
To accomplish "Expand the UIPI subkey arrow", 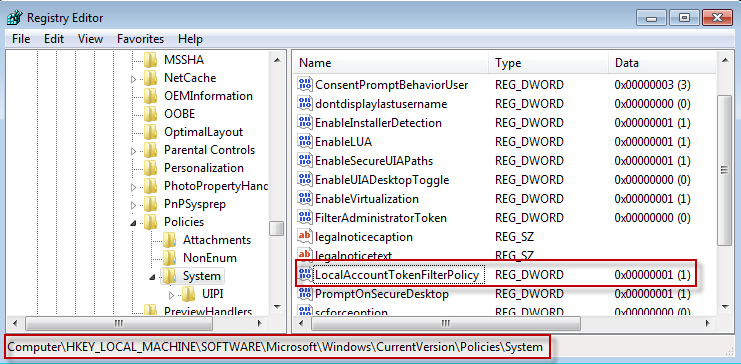I will pyautogui.click(x=172, y=295).
